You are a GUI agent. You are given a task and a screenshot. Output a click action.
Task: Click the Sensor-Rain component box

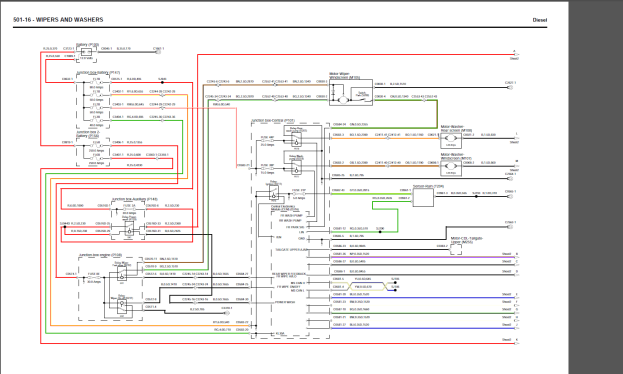point(424,198)
